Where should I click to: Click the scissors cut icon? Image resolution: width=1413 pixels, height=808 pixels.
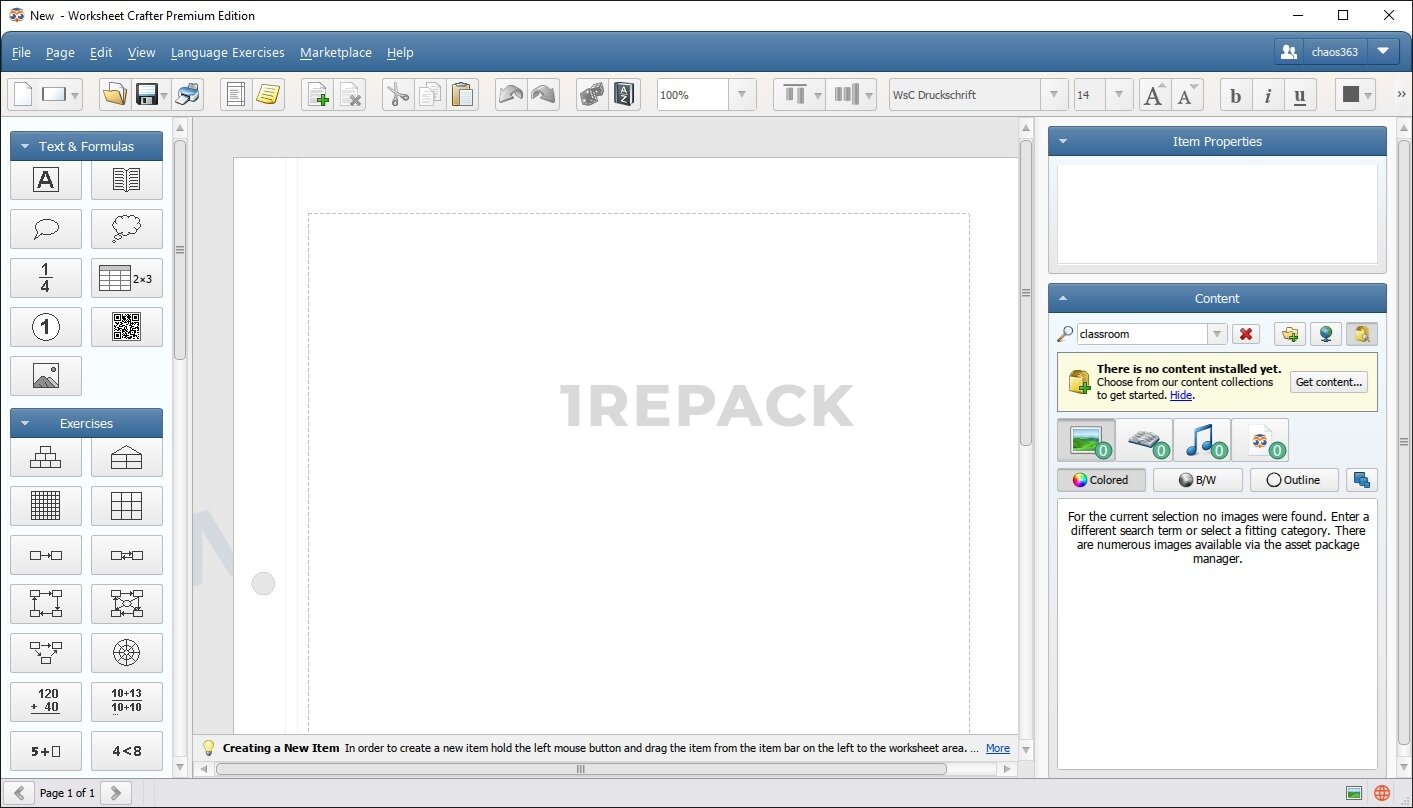[x=398, y=95]
